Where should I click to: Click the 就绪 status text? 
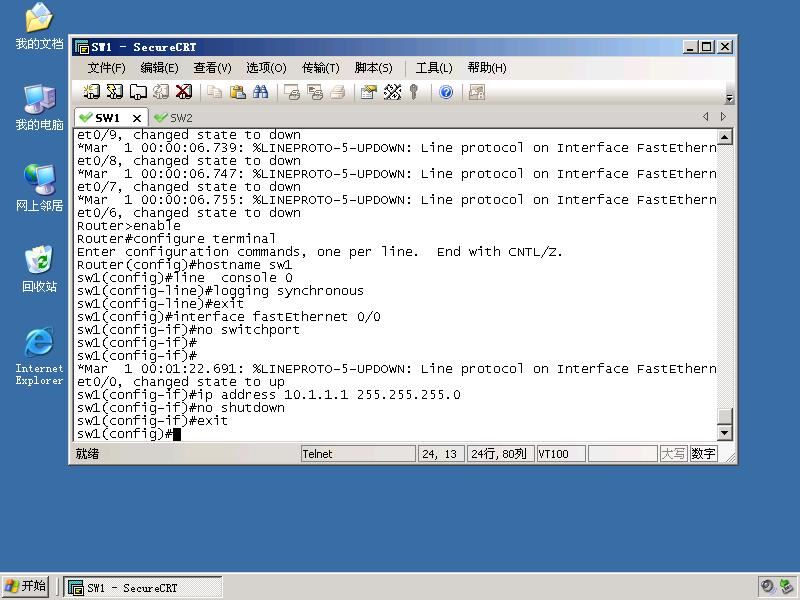coord(88,454)
